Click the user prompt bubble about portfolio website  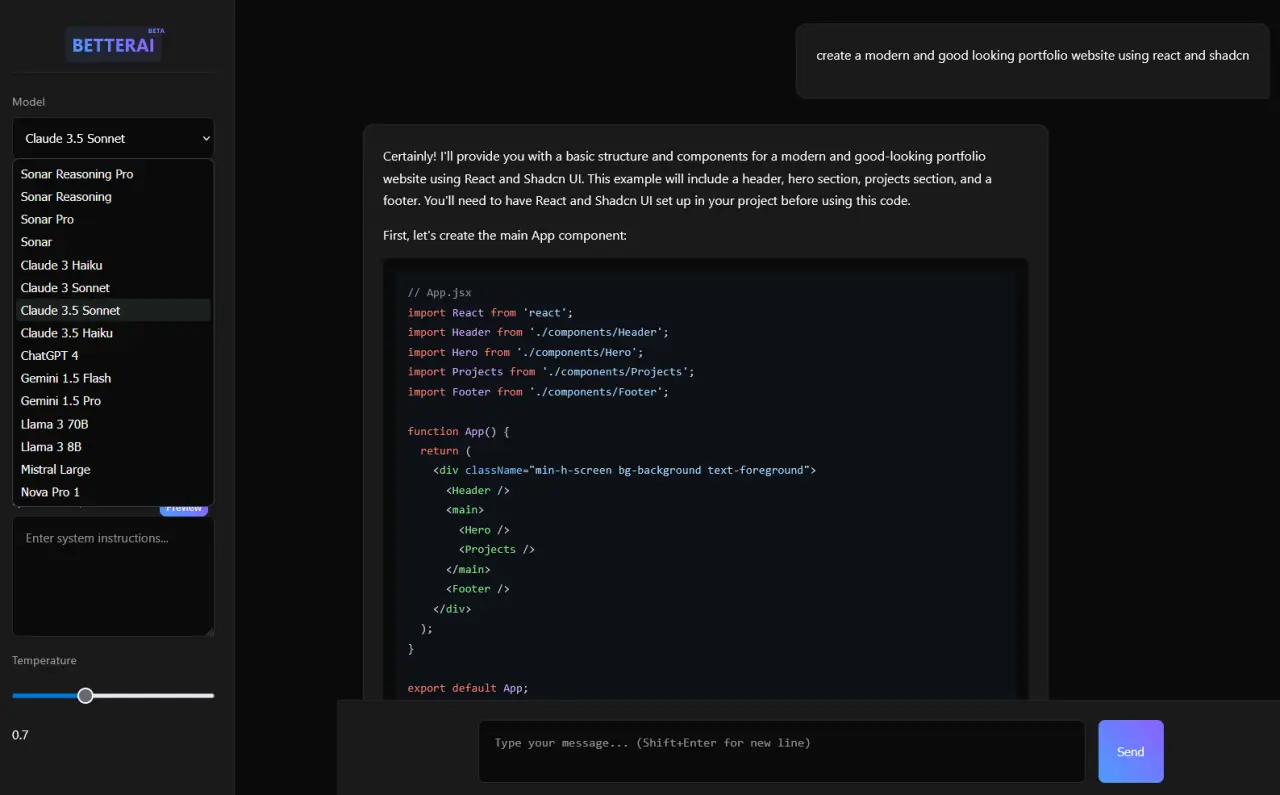click(1033, 61)
